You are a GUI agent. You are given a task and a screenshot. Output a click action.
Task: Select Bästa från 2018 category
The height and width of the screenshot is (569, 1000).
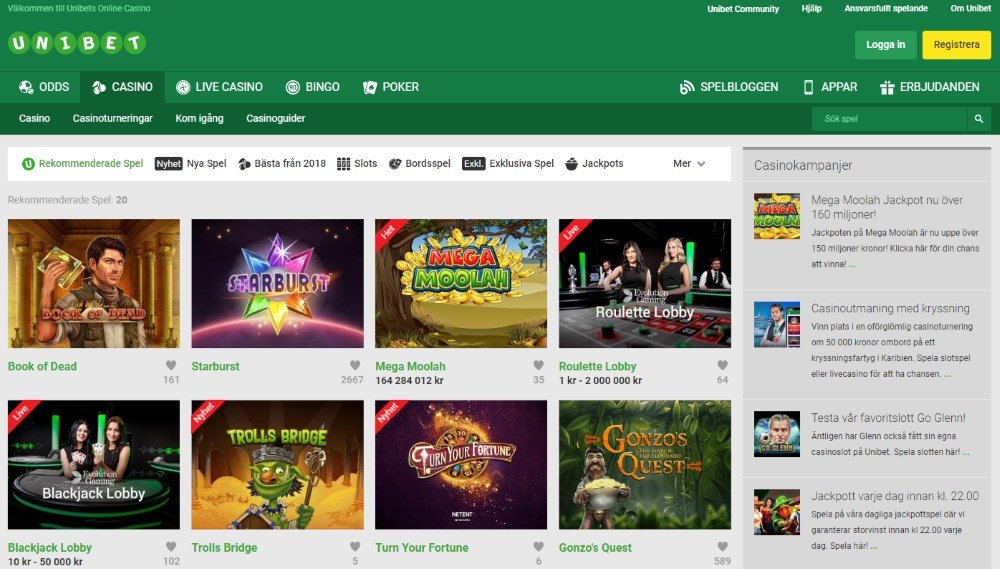pyautogui.click(x=282, y=163)
